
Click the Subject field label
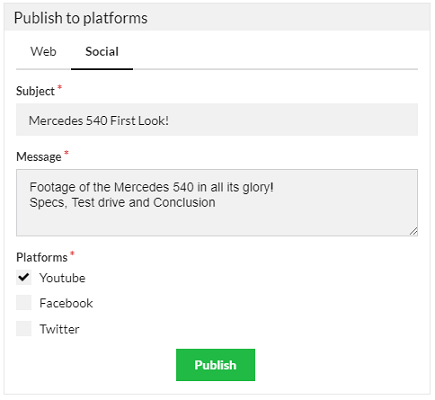[x=35, y=91]
